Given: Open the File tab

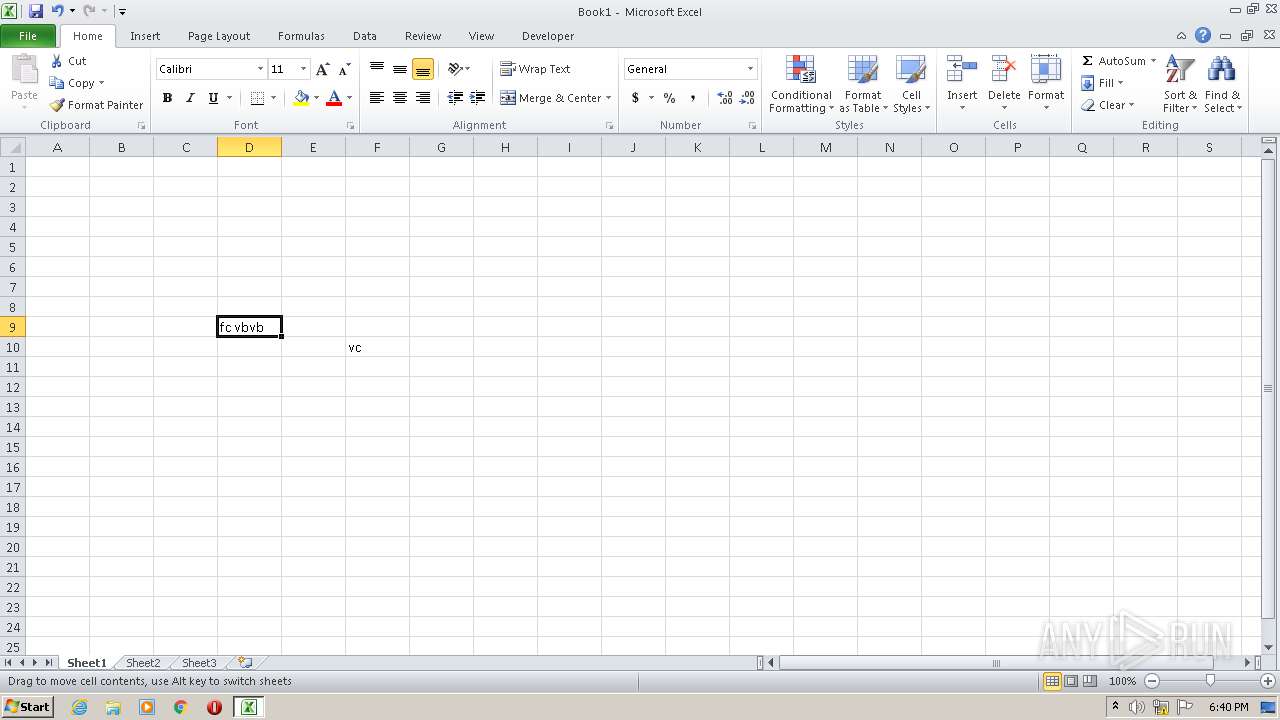Looking at the screenshot, I should click(x=28, y=36).
